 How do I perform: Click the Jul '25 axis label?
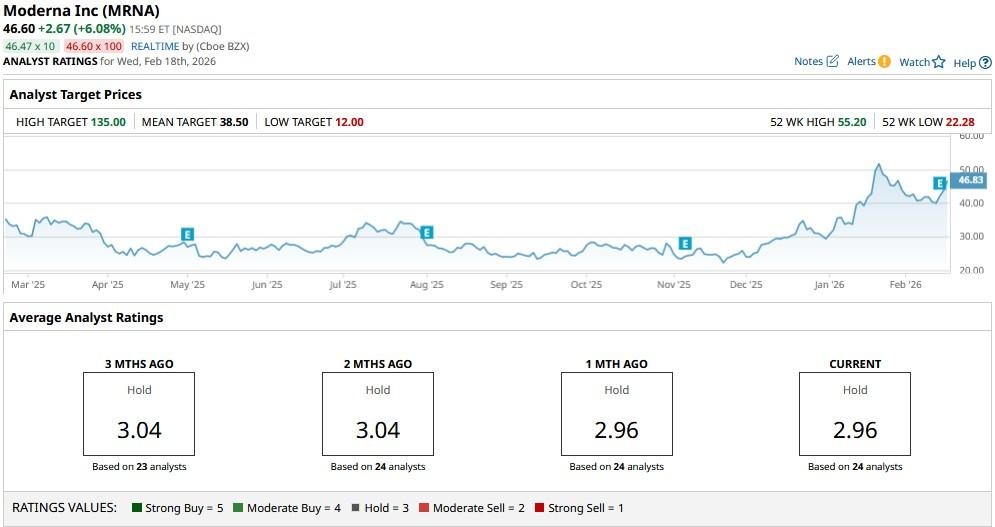pyautogui.click(x=343, y=284)
